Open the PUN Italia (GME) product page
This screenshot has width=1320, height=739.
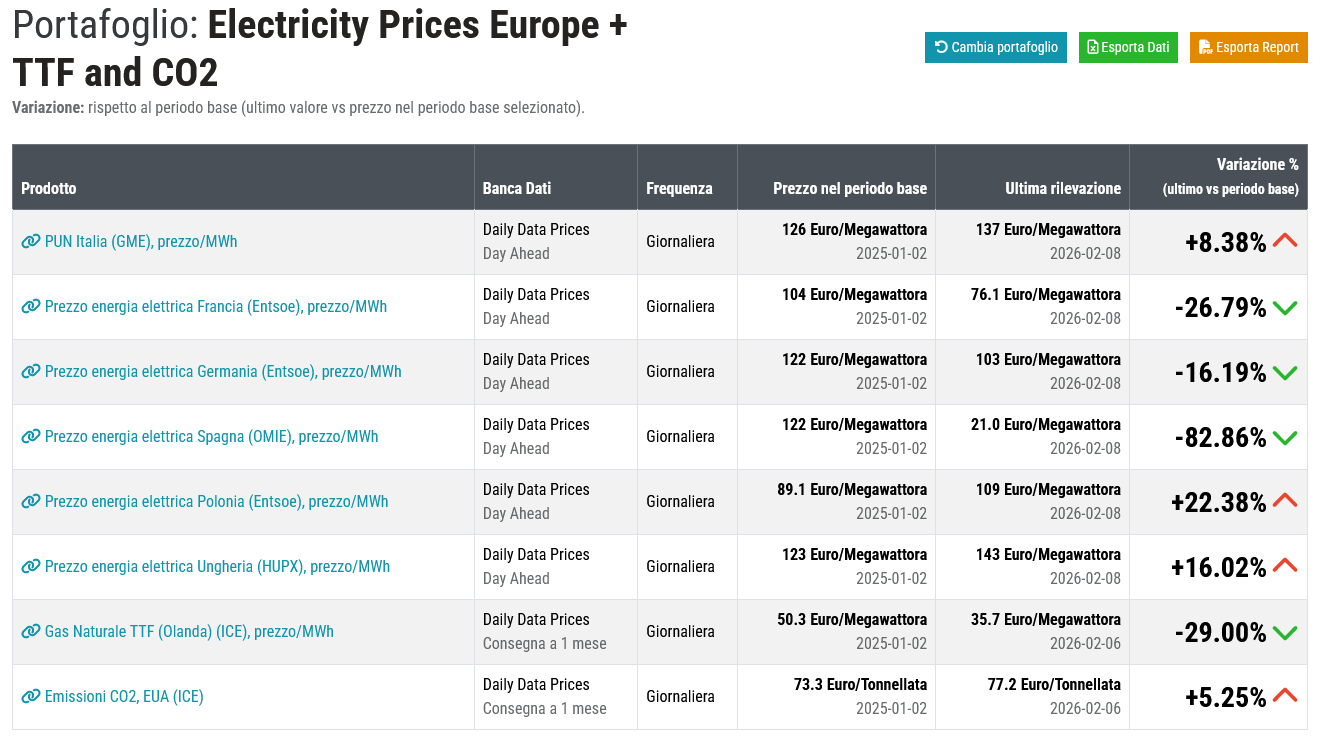140,241
